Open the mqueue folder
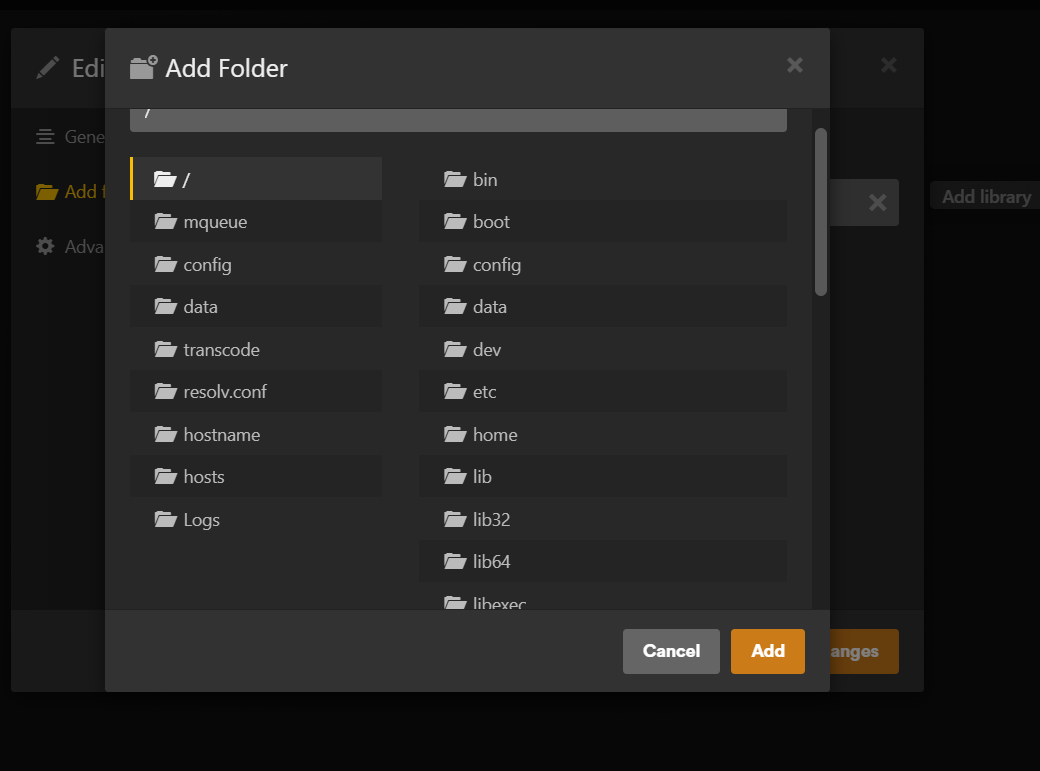This screenshot has width=1040, height=771. point(256,221)
